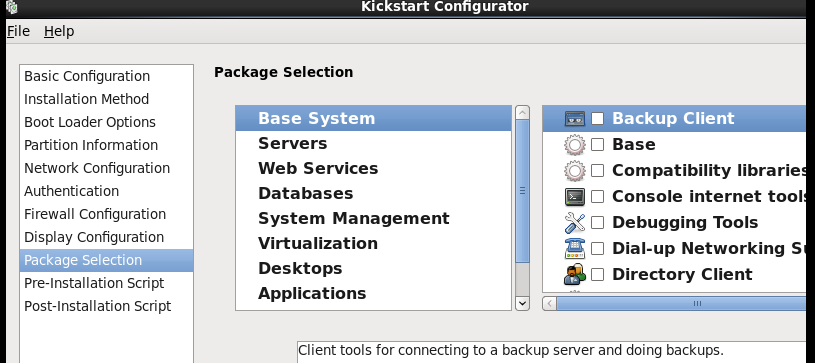The height and width of the screenshot is (363, 815).
Task: Click the Directory Client user icon
Action: pos(574,275)
